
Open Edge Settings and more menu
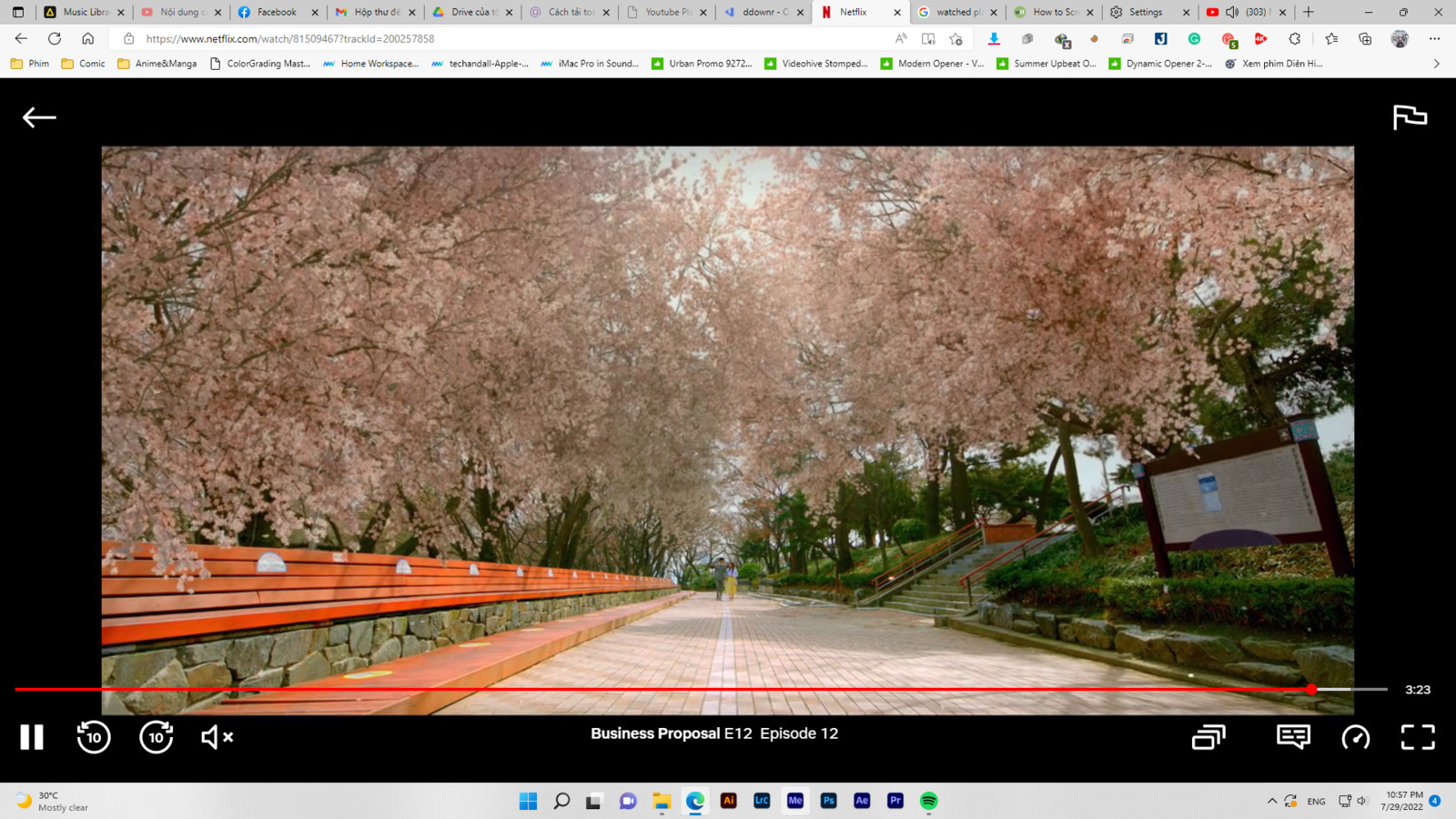(x=1434, y=39)
